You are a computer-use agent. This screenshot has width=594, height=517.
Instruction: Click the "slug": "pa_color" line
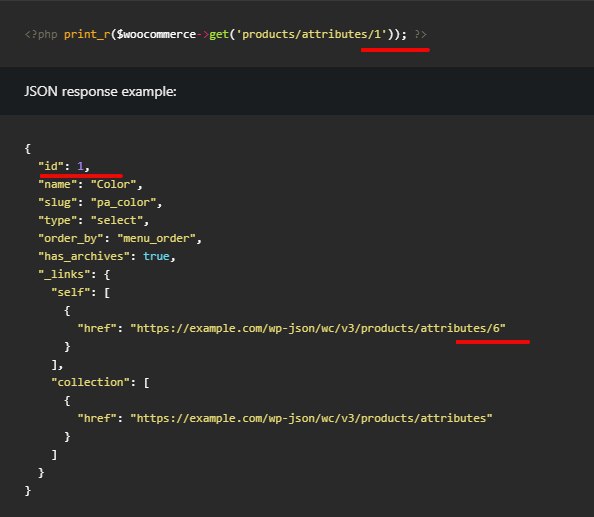100,203
